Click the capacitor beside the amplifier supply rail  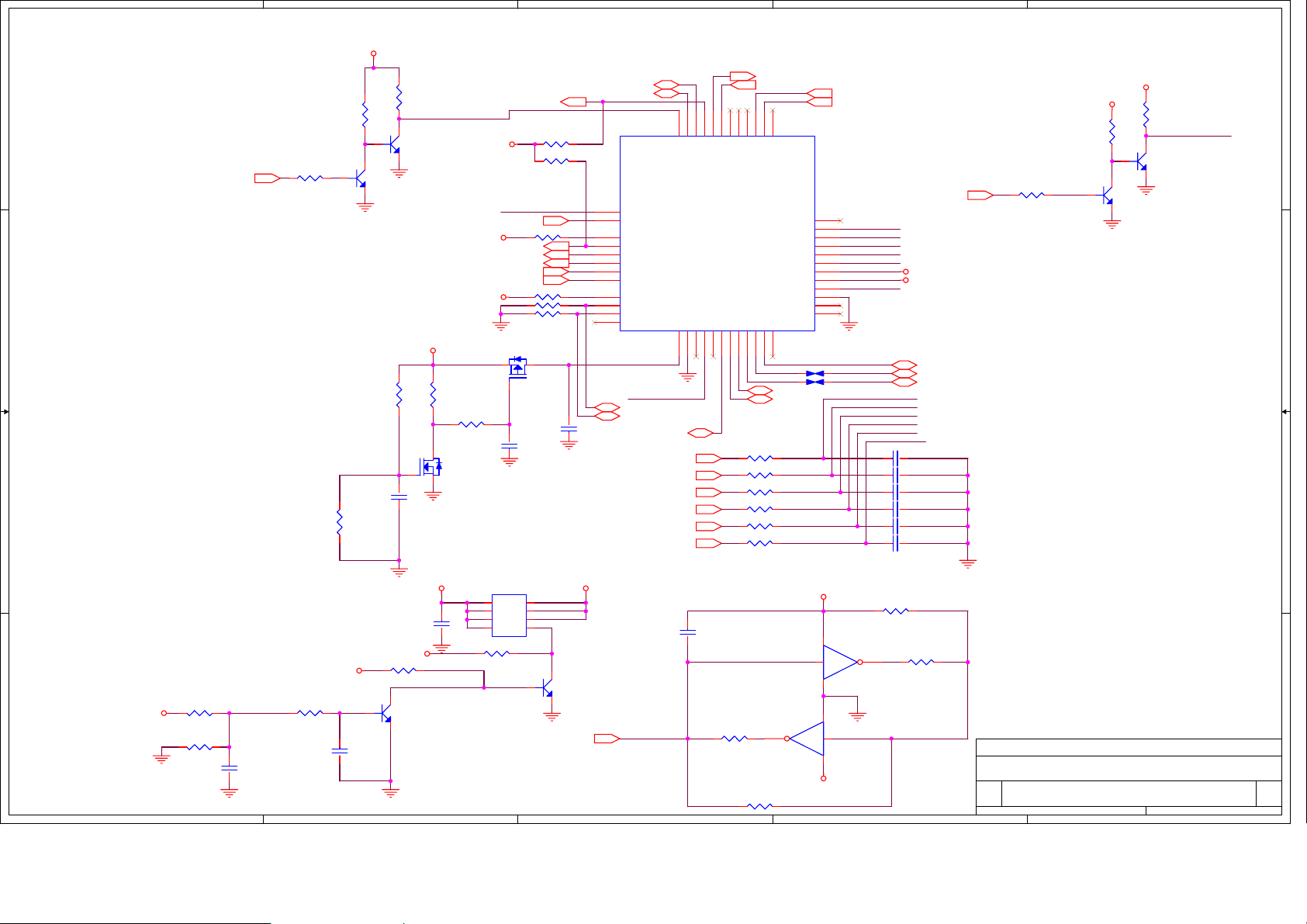pyautogui.click(x=687, y=632)
